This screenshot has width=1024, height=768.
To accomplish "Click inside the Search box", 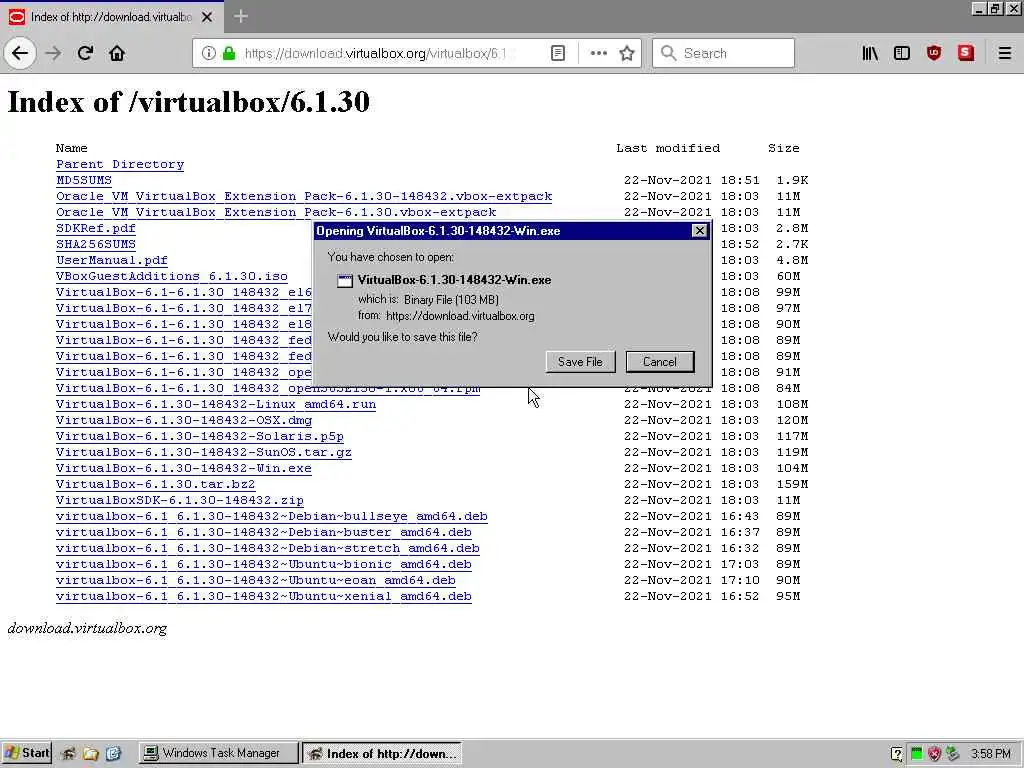I will [723, 53].
